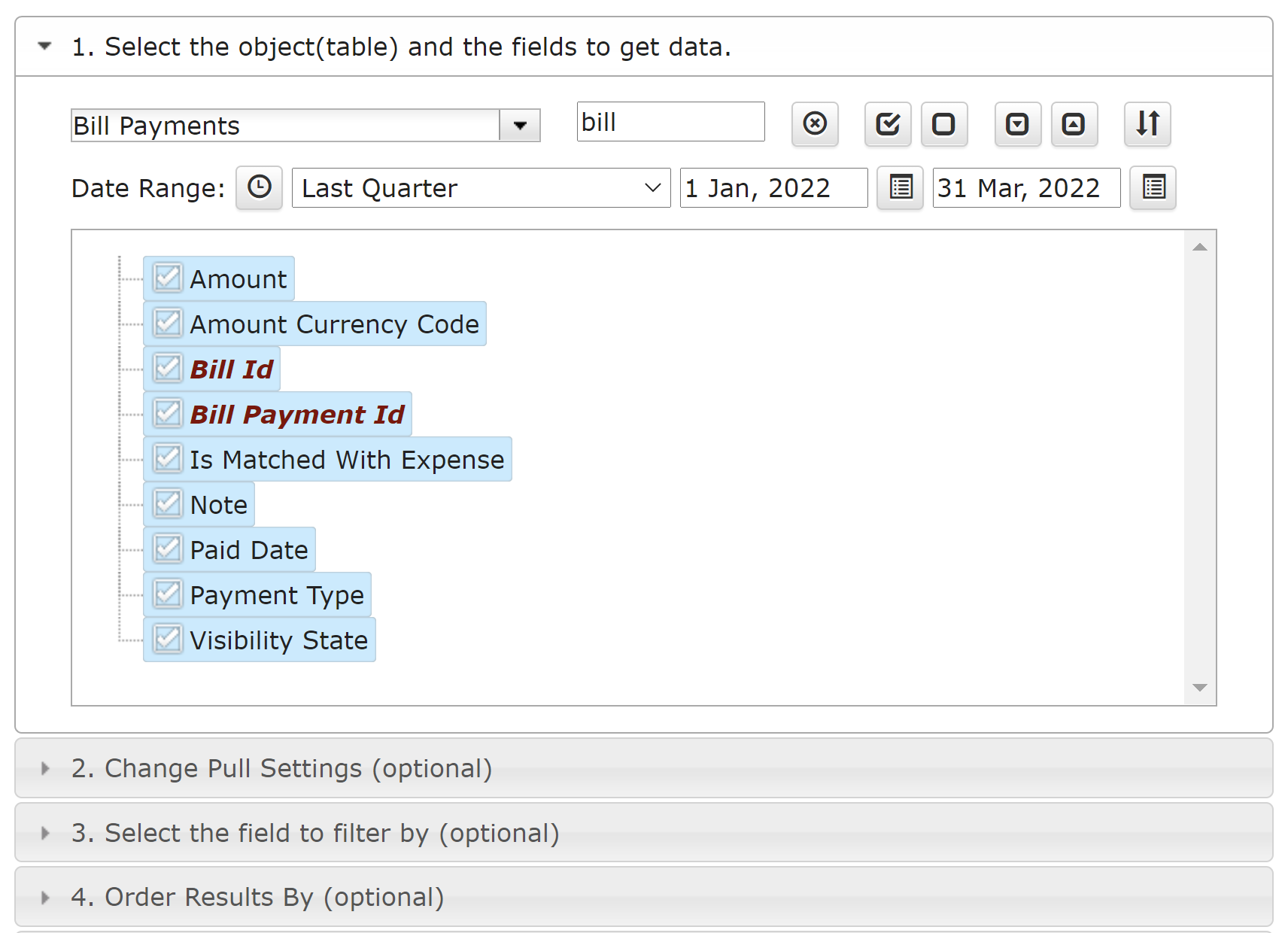Click the expand all nodes icon
This screenshot has height=933, width=1288.
[x=1017, y=123]
